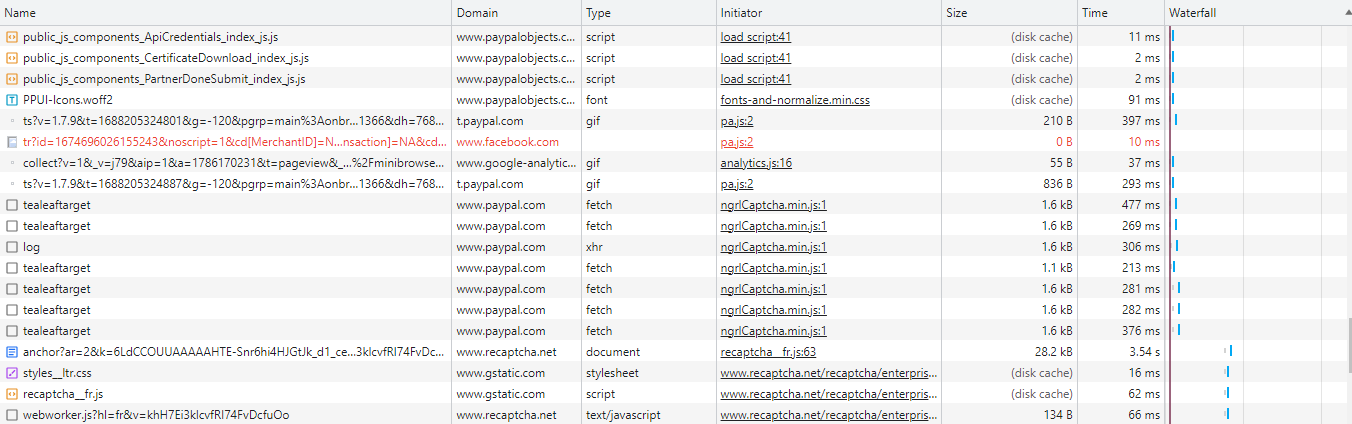Screen dimensions: 1352x424
Task: Click the file icon for webworker.js request
Action: pos(12,415)
